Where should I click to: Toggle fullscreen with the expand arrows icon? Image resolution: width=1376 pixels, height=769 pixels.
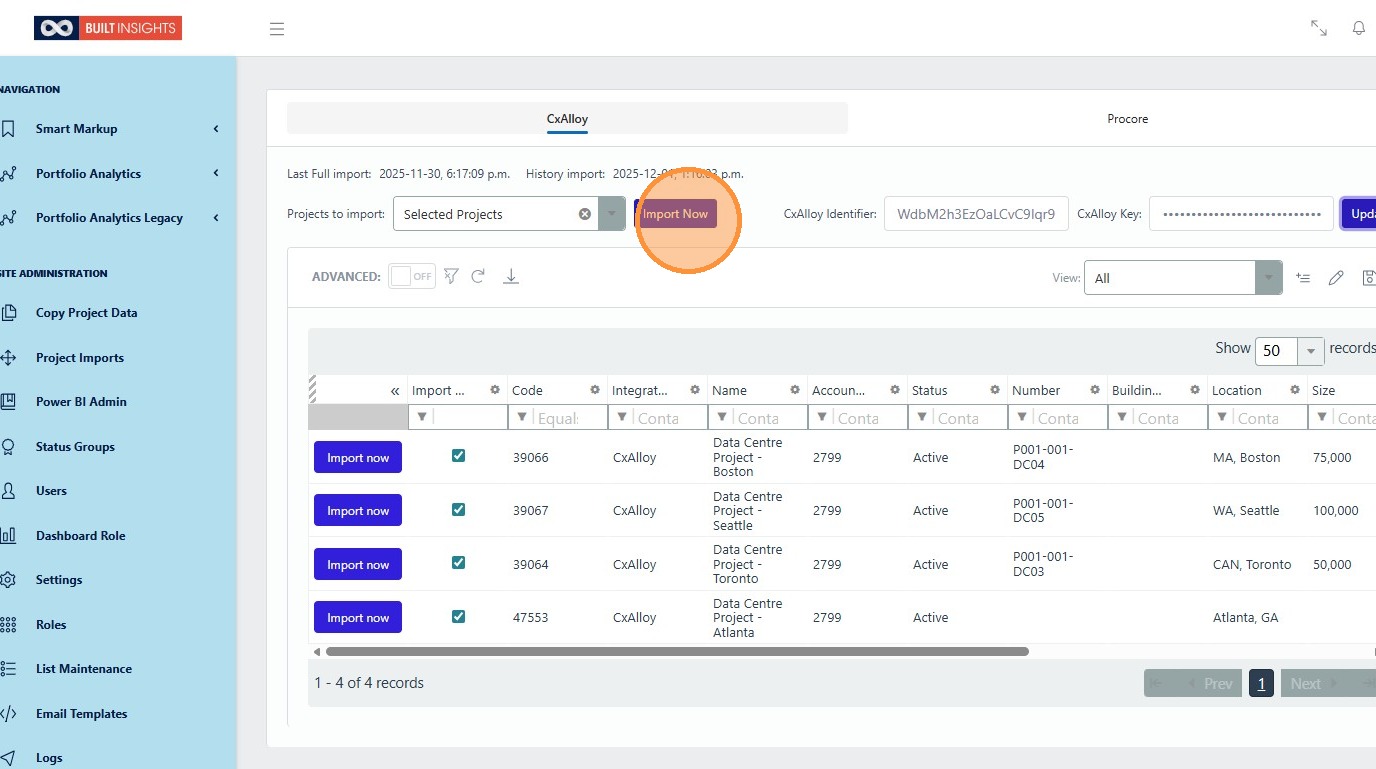(x=1319, y=28)
